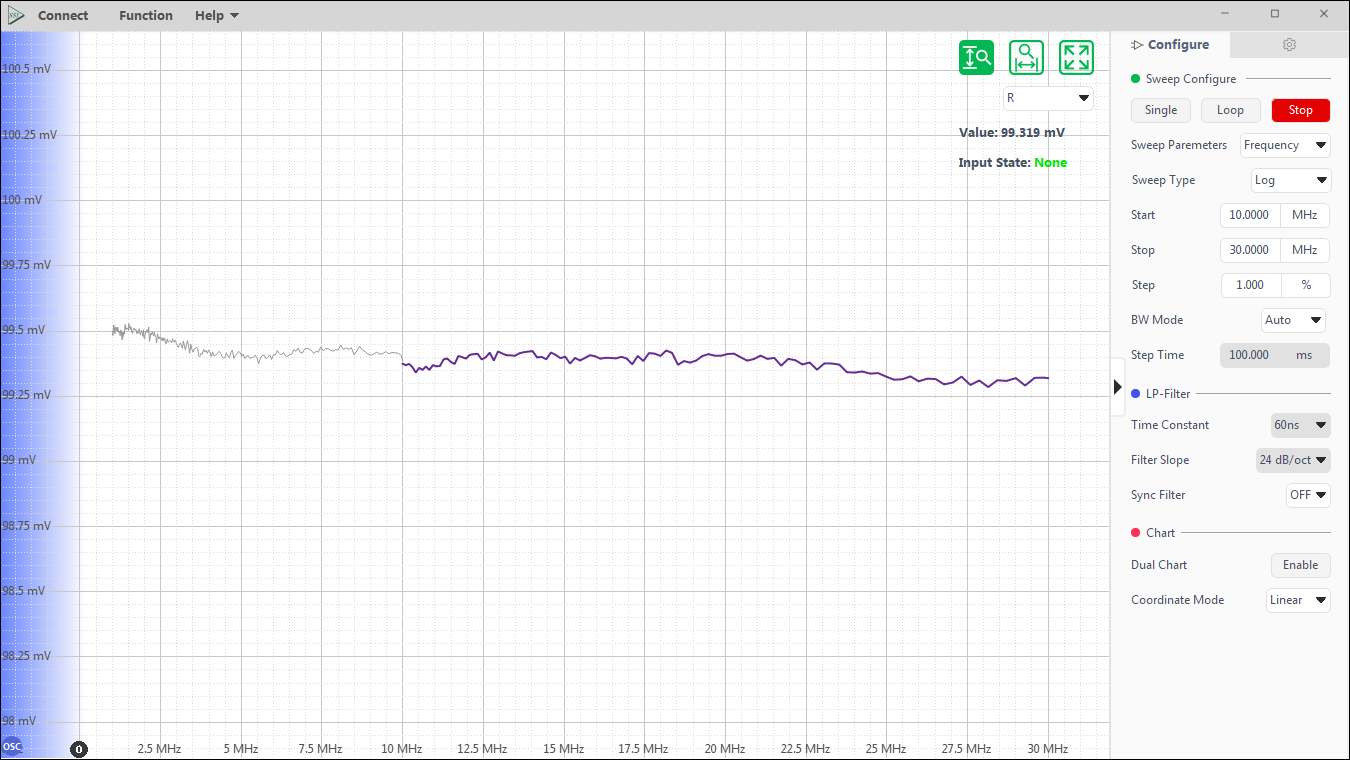Click the black zero marker on axis
This screenshot has height=760, width=1350.
click(79, 749)
